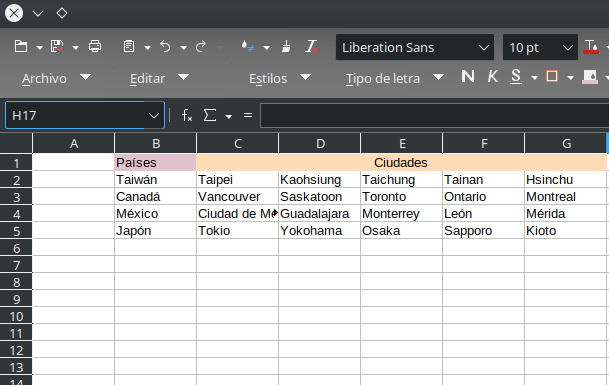Expand the paint-drop icon's dropdown arrow
The image size is (609, 385).
[266, 48]
